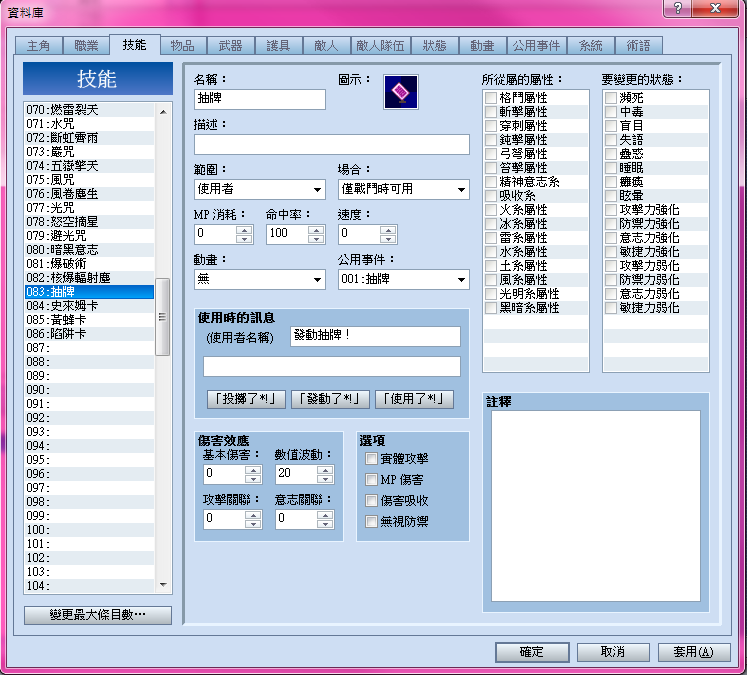747x675 pixels.
Task: Click the empty 描述 field
Action: click(x=332, y=144)
